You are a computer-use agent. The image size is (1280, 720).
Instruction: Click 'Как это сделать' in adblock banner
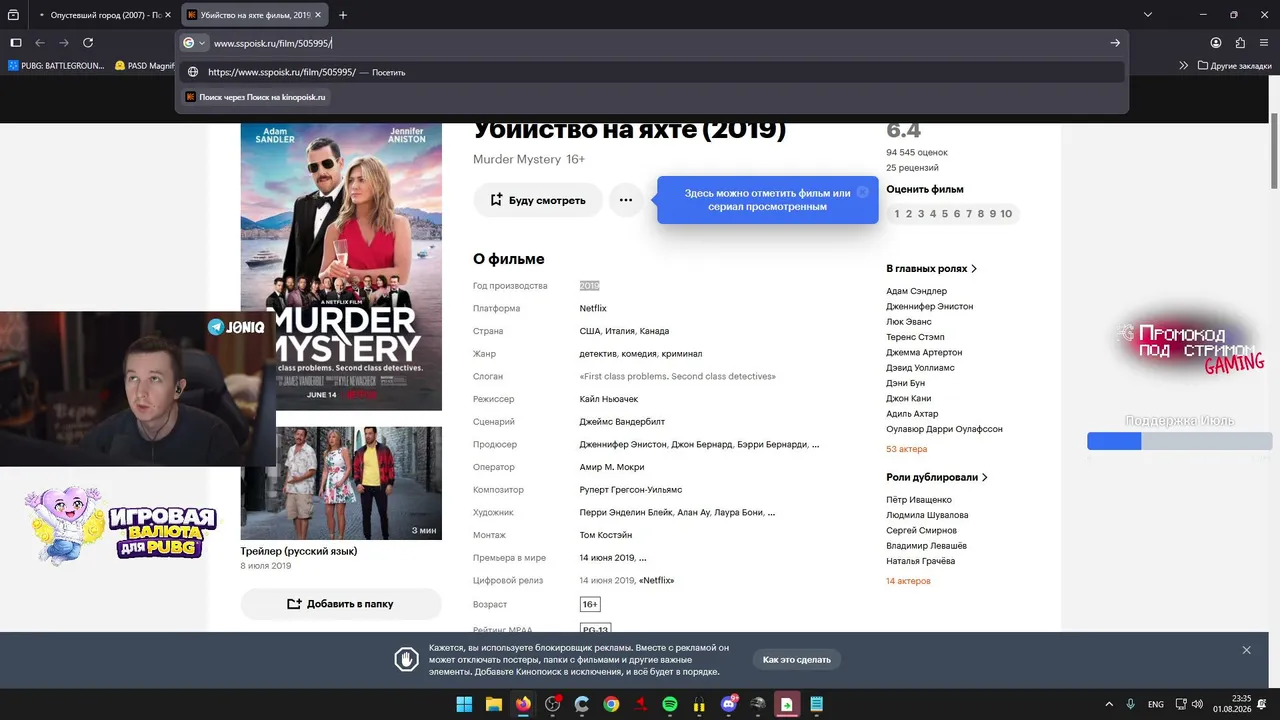797,660
